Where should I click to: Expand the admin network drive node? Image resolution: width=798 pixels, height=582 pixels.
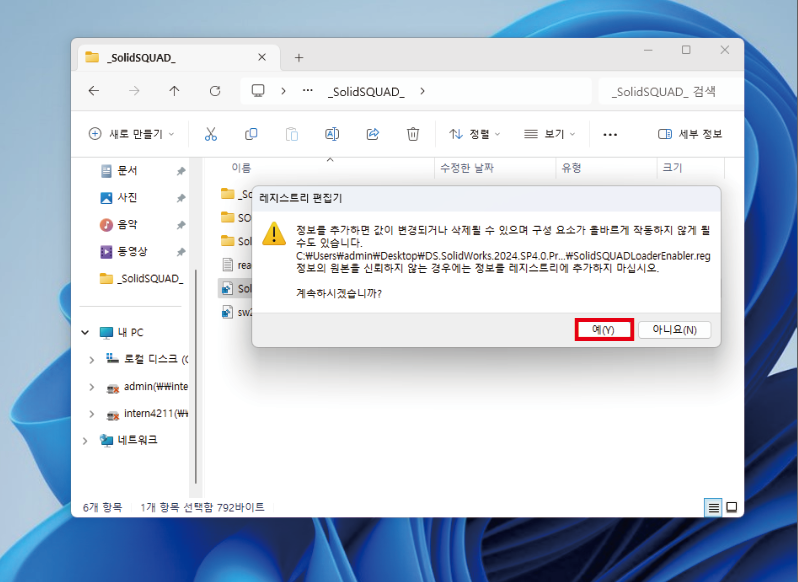[92, 387]
